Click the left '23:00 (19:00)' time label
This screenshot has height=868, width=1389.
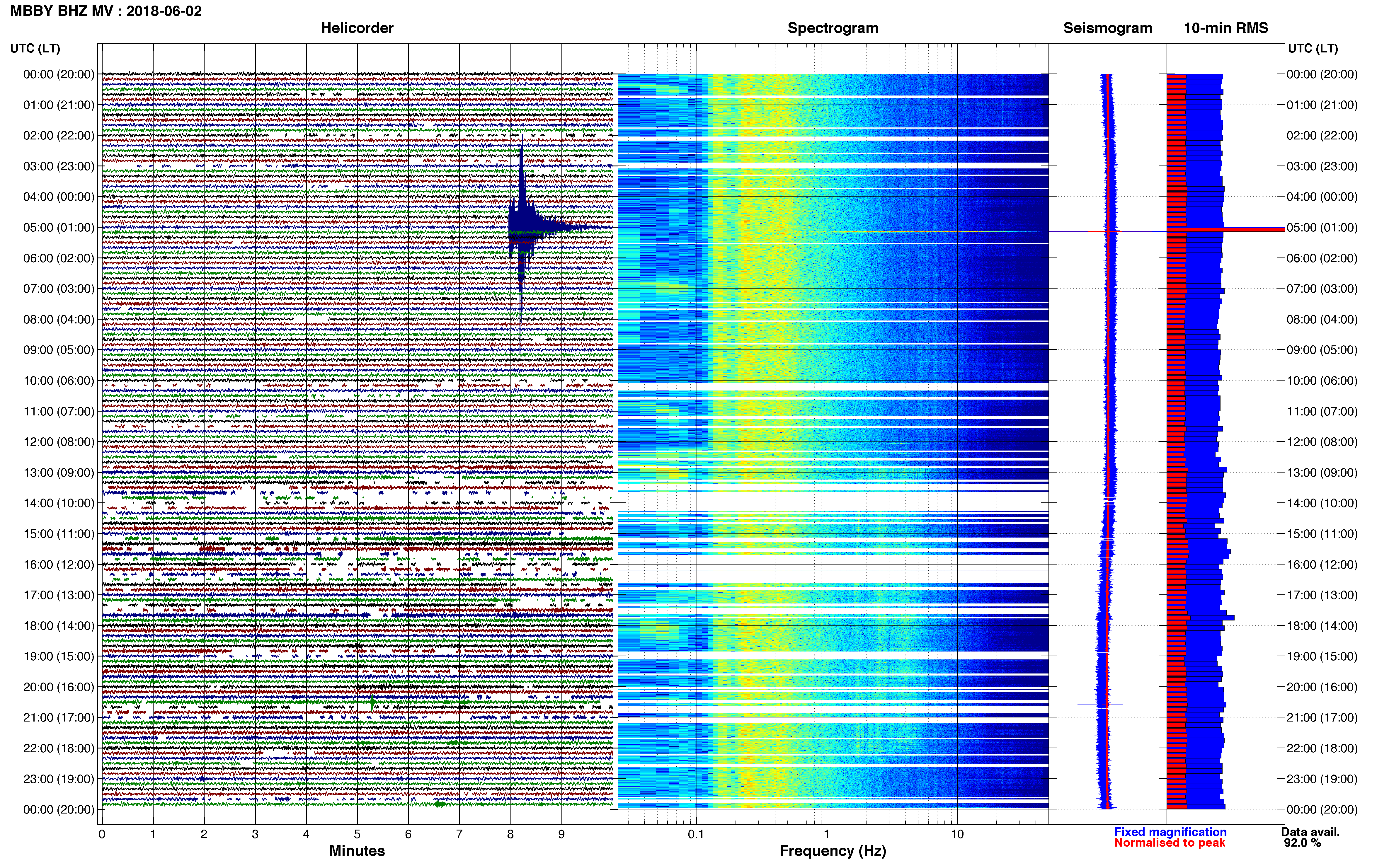click(59, 779)
